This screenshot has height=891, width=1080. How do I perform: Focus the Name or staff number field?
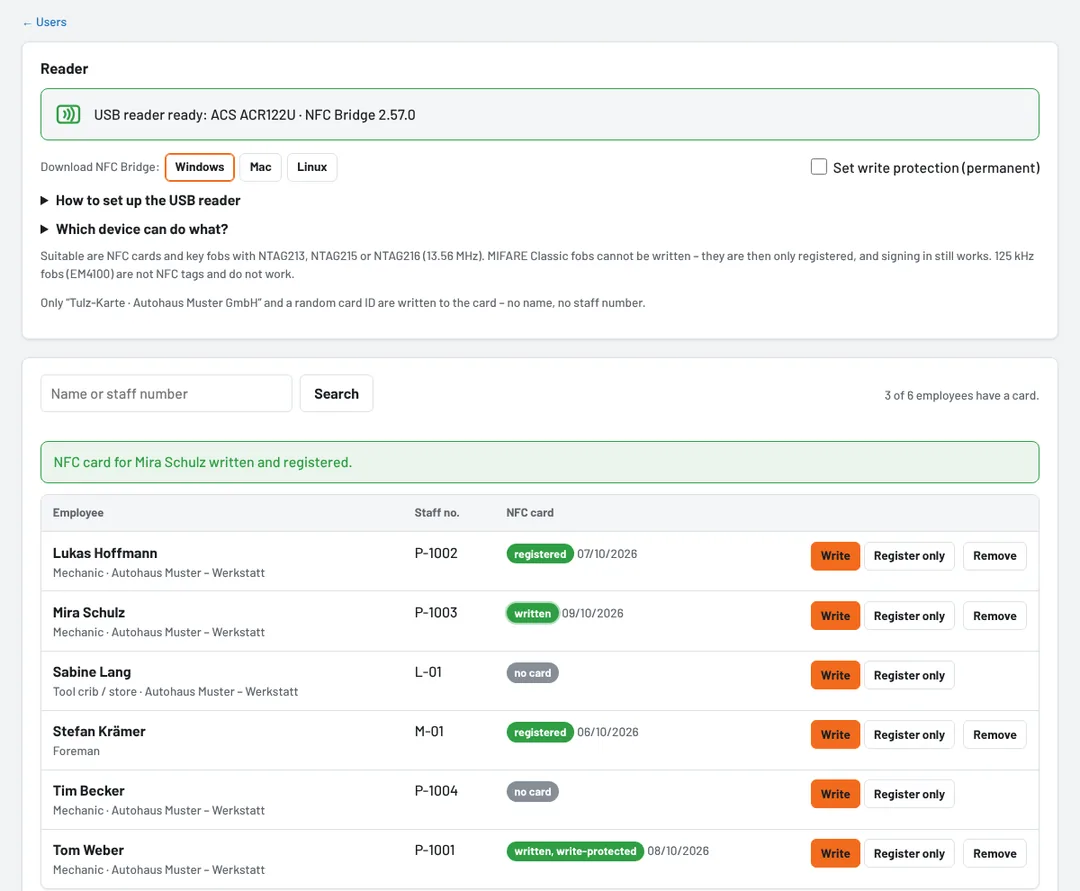coord(166,394)
